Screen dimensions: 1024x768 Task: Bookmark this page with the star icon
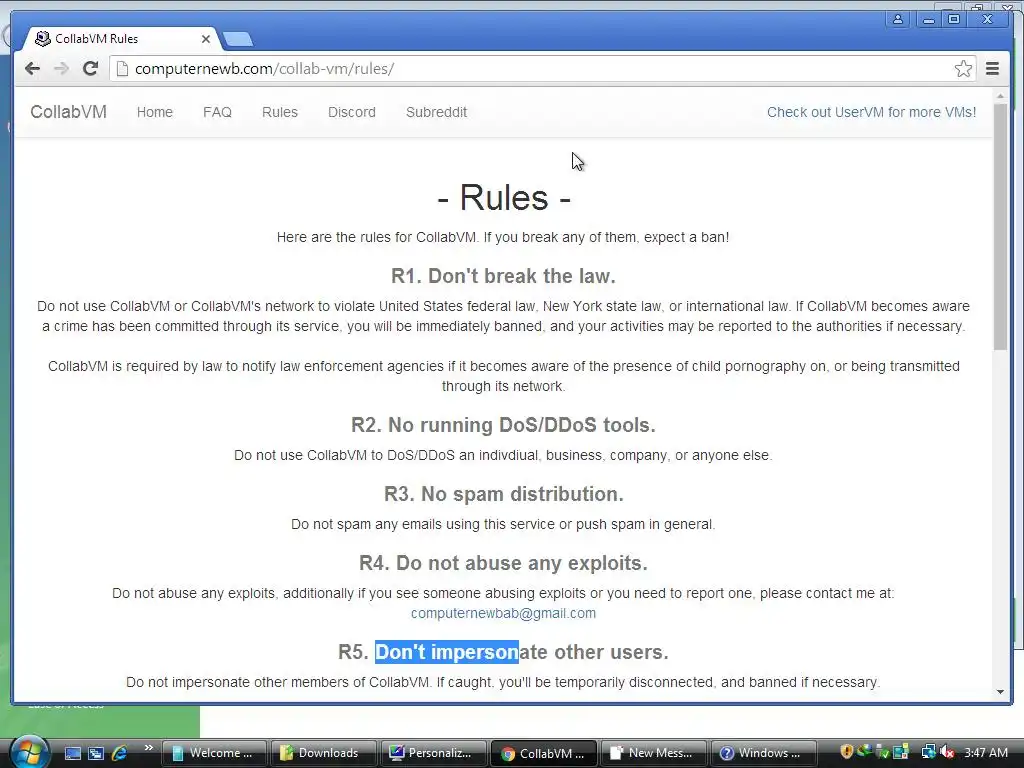[x=963, y=69]
